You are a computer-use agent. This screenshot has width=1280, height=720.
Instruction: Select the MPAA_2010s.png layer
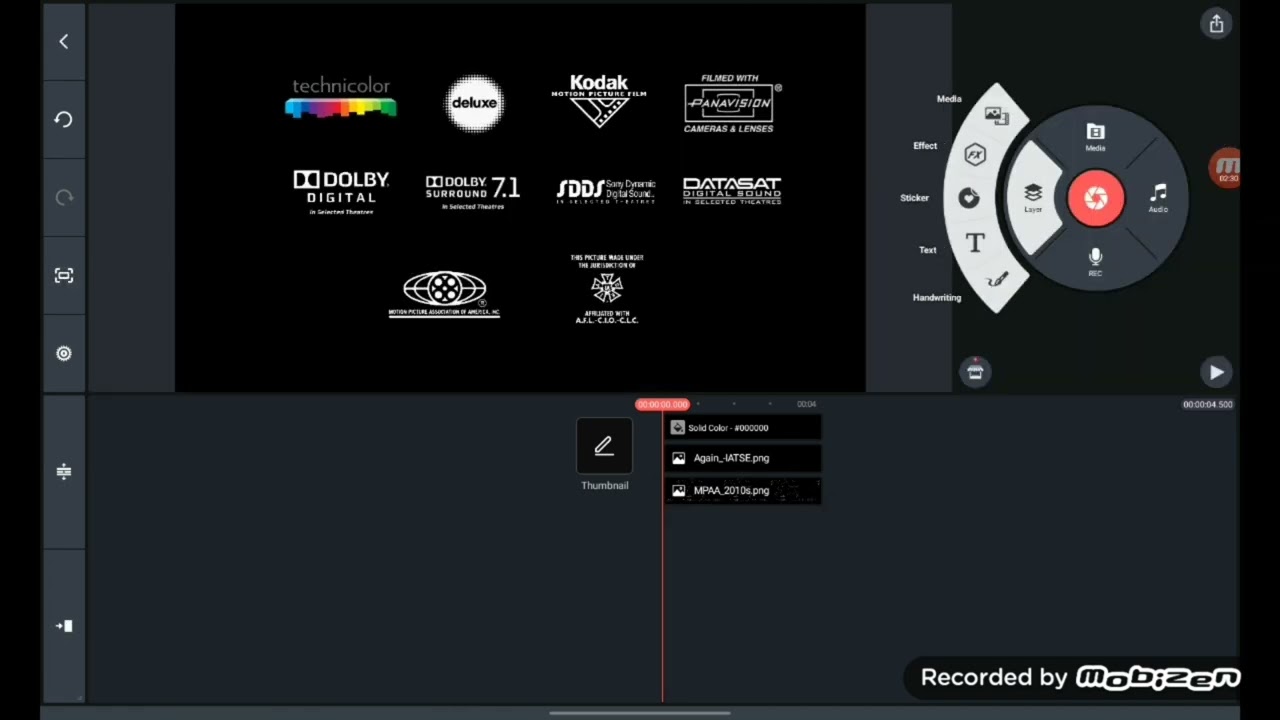pyautogui.click(x=743, y=491)
